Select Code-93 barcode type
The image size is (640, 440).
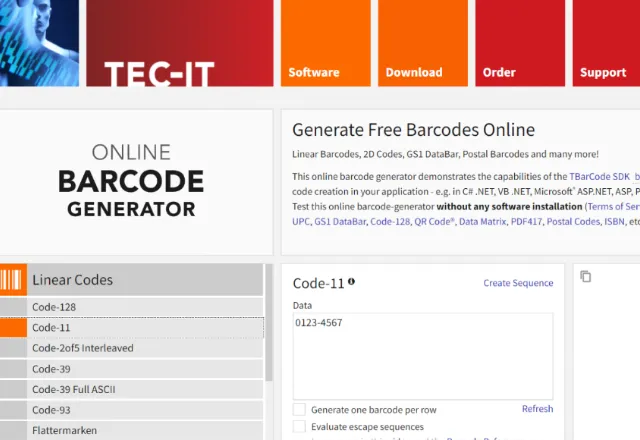click(131, 410)
